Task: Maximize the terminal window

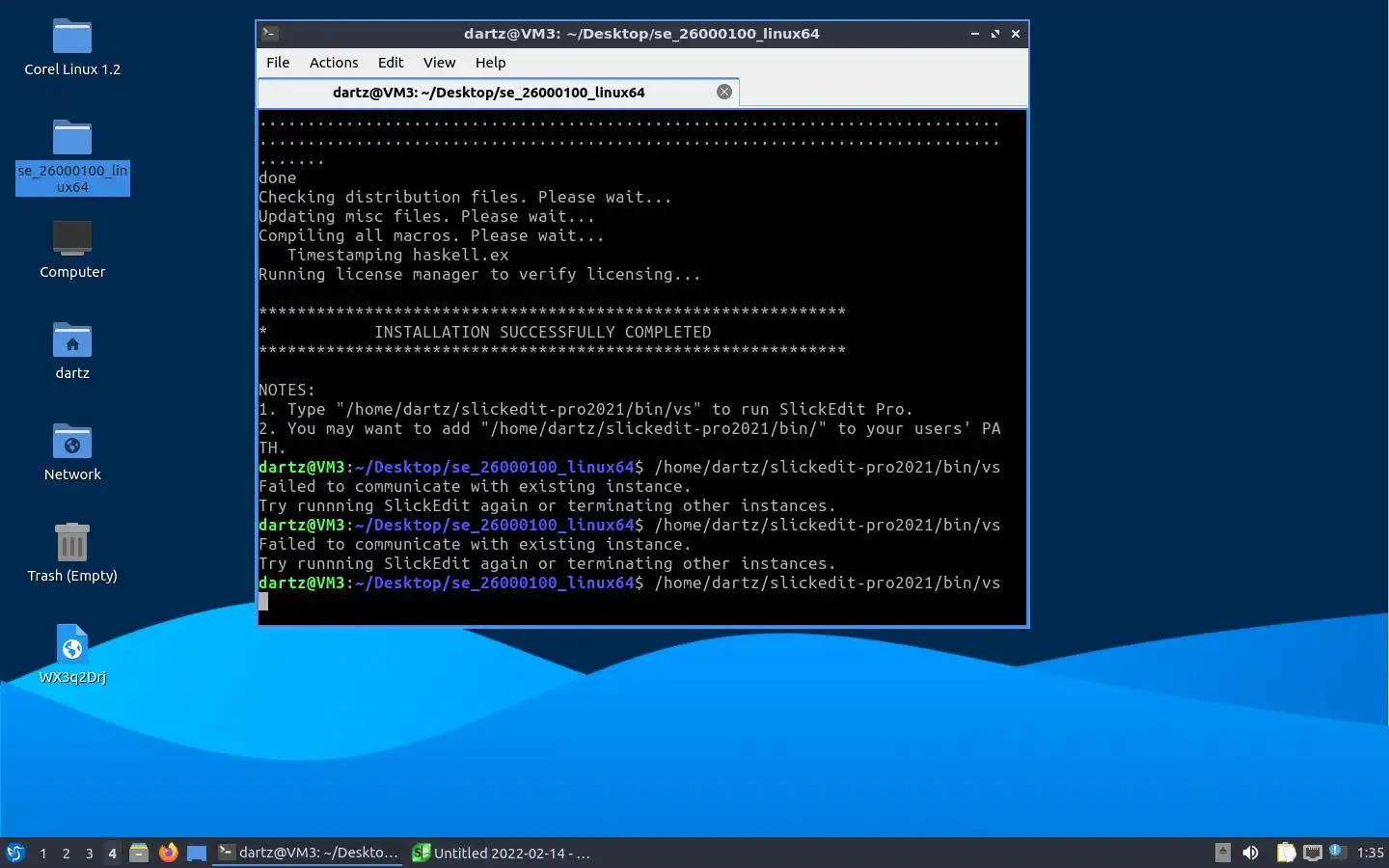Action: point(995,34)
